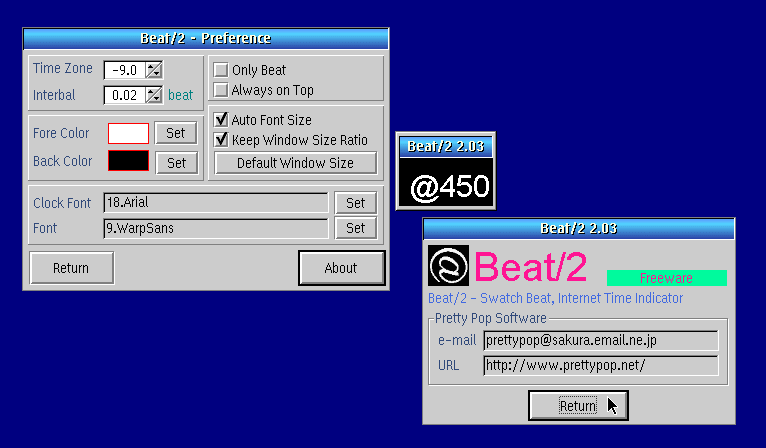Click the Clock Font field showing 18.Arial
Screen dimensions: 766x448
click(216, 202)
